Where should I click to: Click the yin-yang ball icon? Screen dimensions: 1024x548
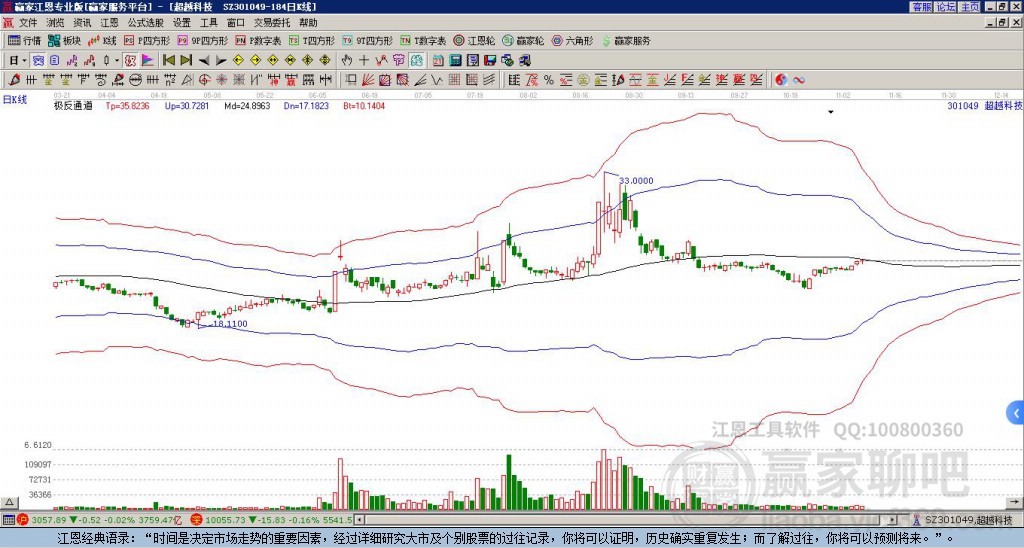click(781, 80)
